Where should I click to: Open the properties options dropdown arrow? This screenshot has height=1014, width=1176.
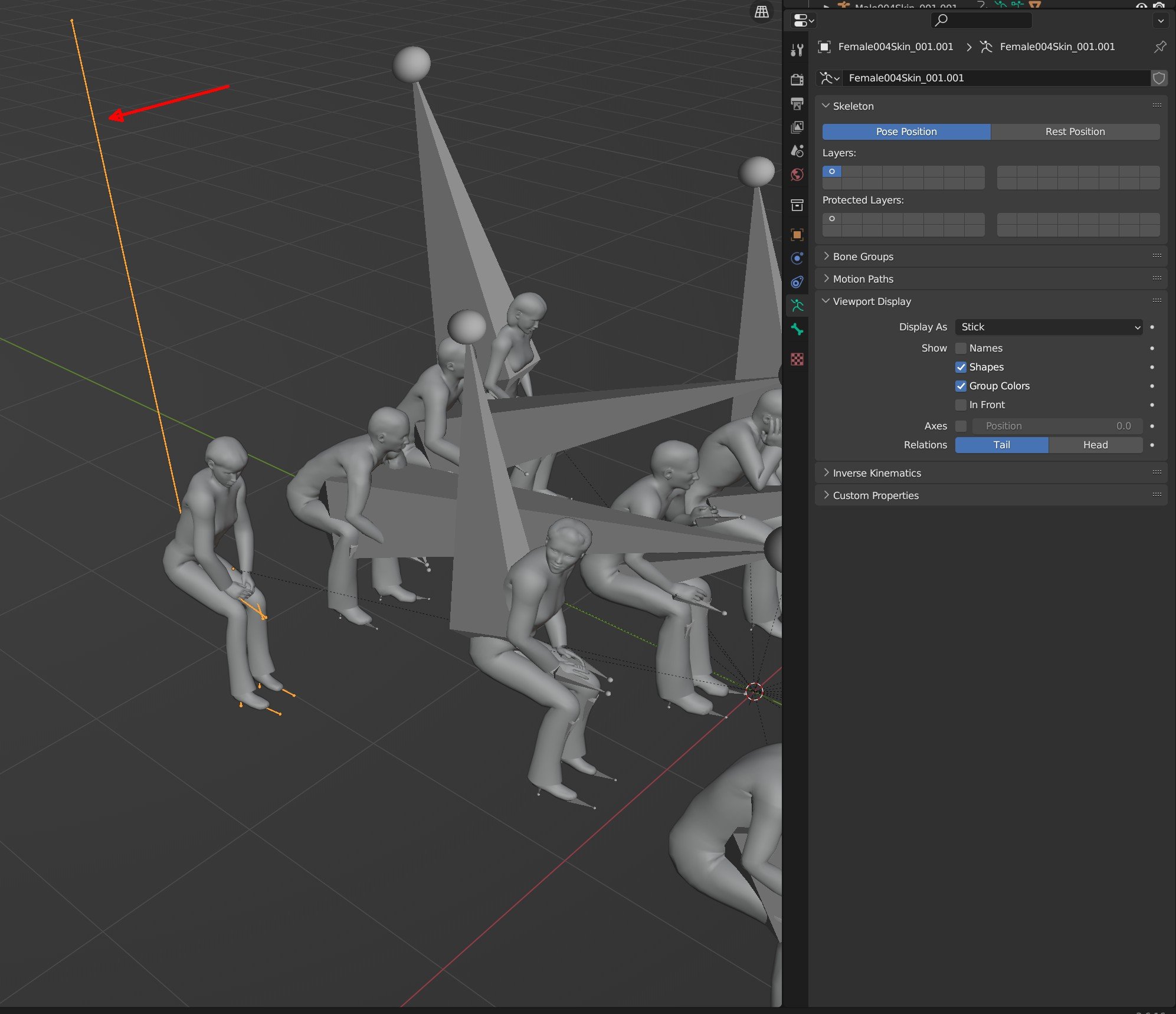pyautogui.click(x=1161, y=21)
